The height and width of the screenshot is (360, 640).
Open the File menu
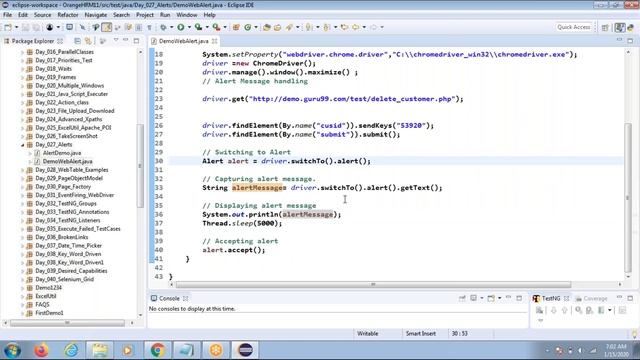7,15
